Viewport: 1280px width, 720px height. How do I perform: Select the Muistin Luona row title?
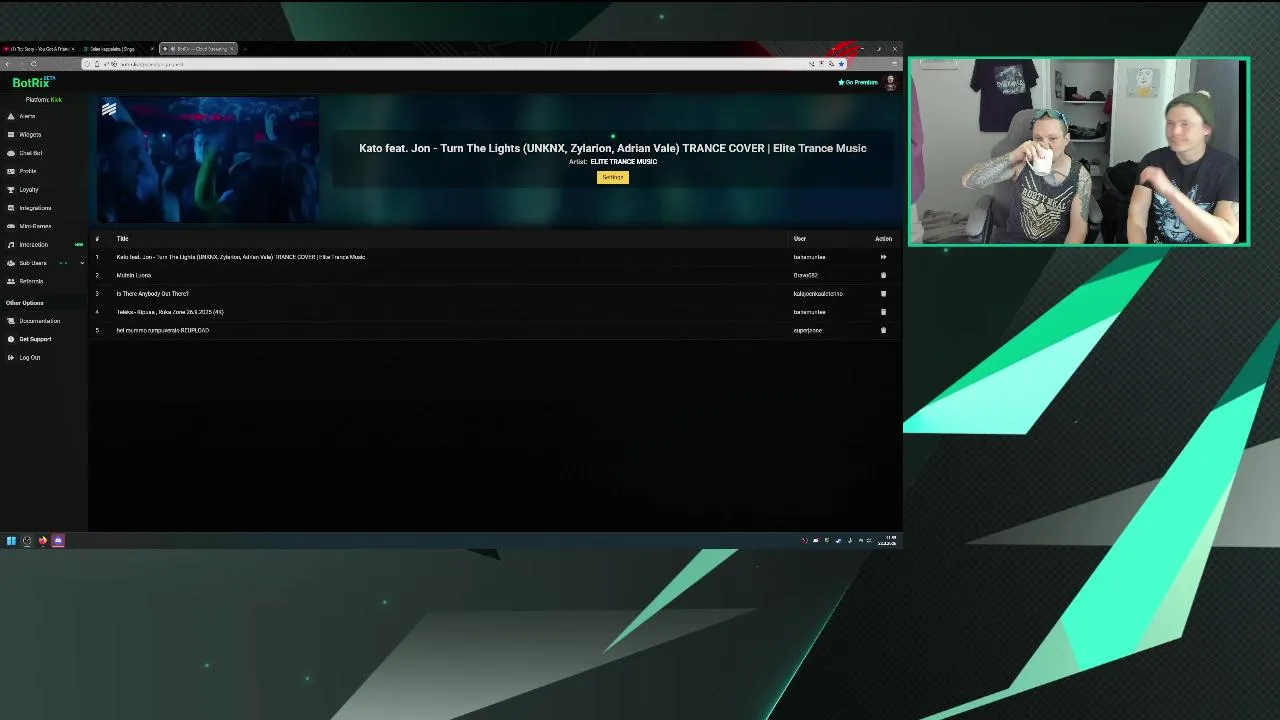pyautogui.click(x=134, y=275)
